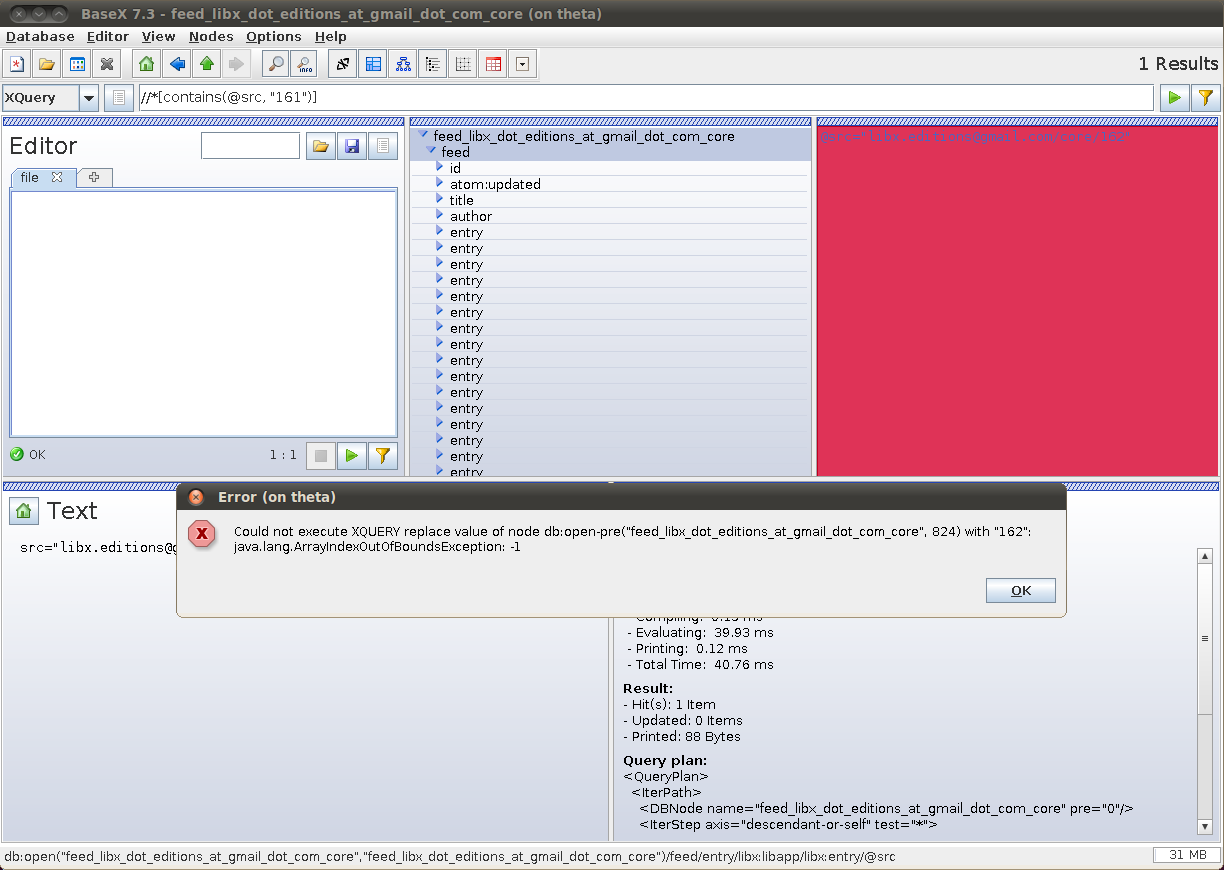Screen dimensions: 1224x870
Task: Expand the 'author' tree node
Action: (x=440, y=216)
